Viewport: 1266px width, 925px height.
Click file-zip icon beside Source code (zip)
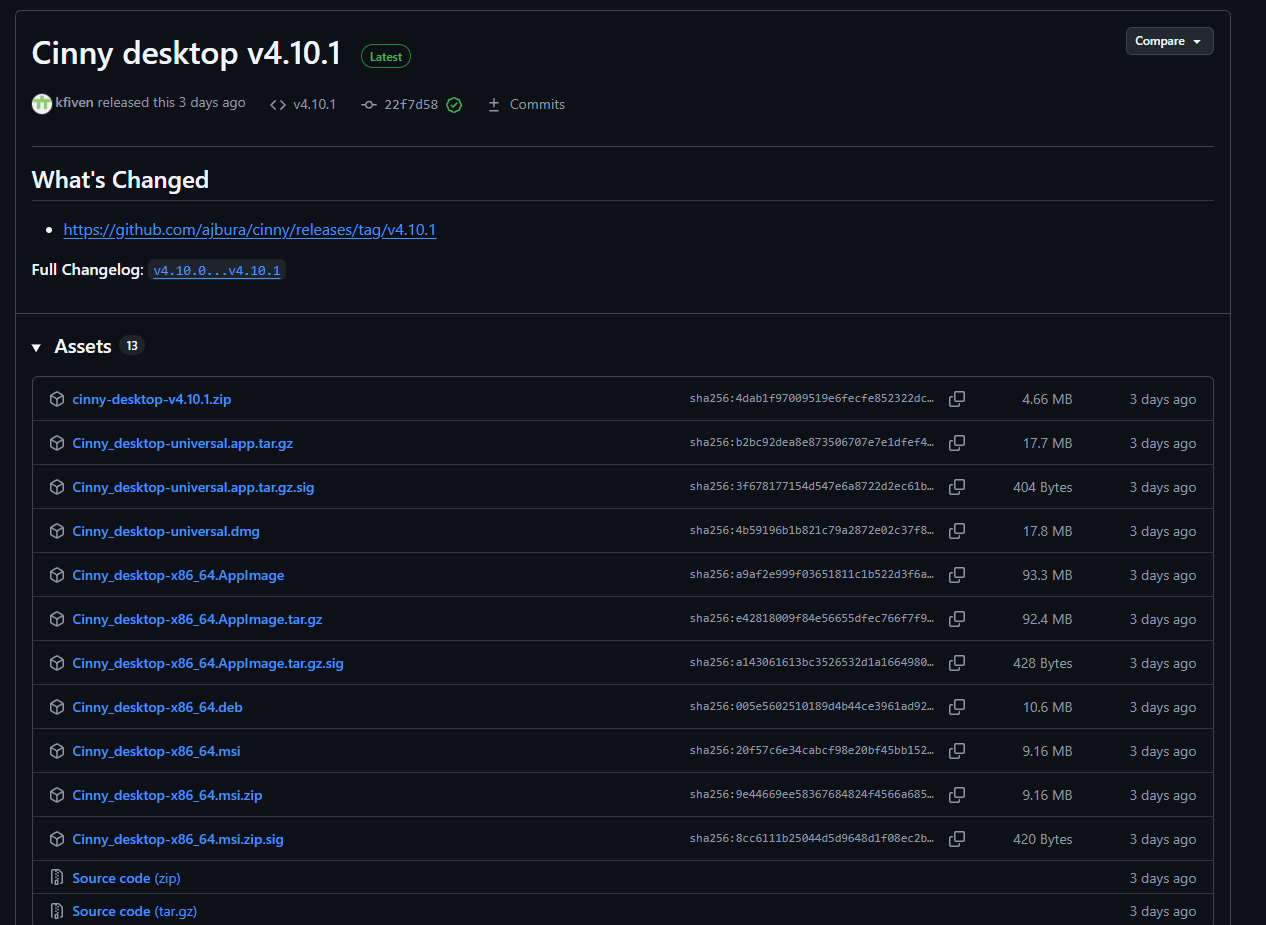pyautogui.click(x=57, y=878)
